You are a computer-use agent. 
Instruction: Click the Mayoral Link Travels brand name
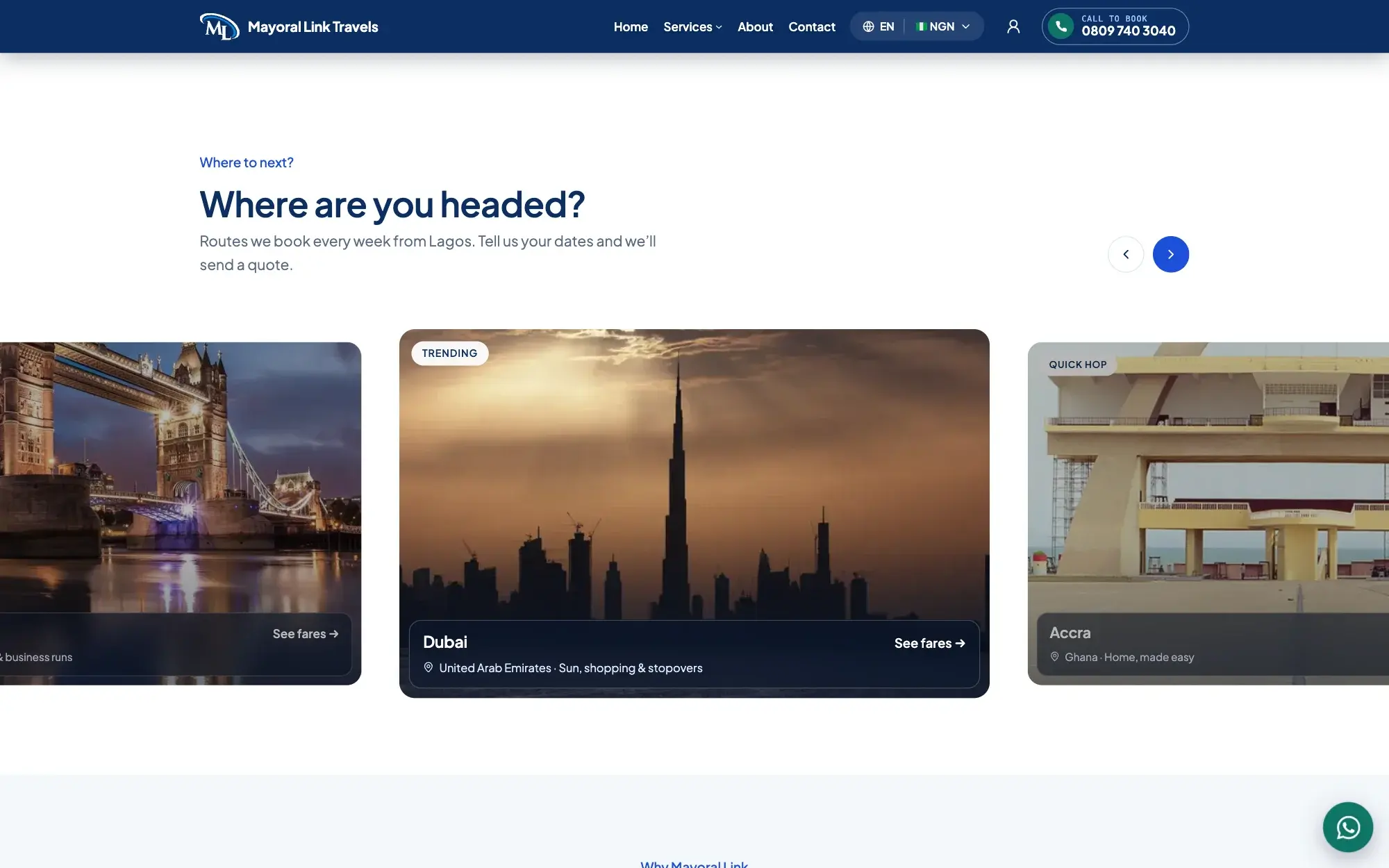point(313,27)
